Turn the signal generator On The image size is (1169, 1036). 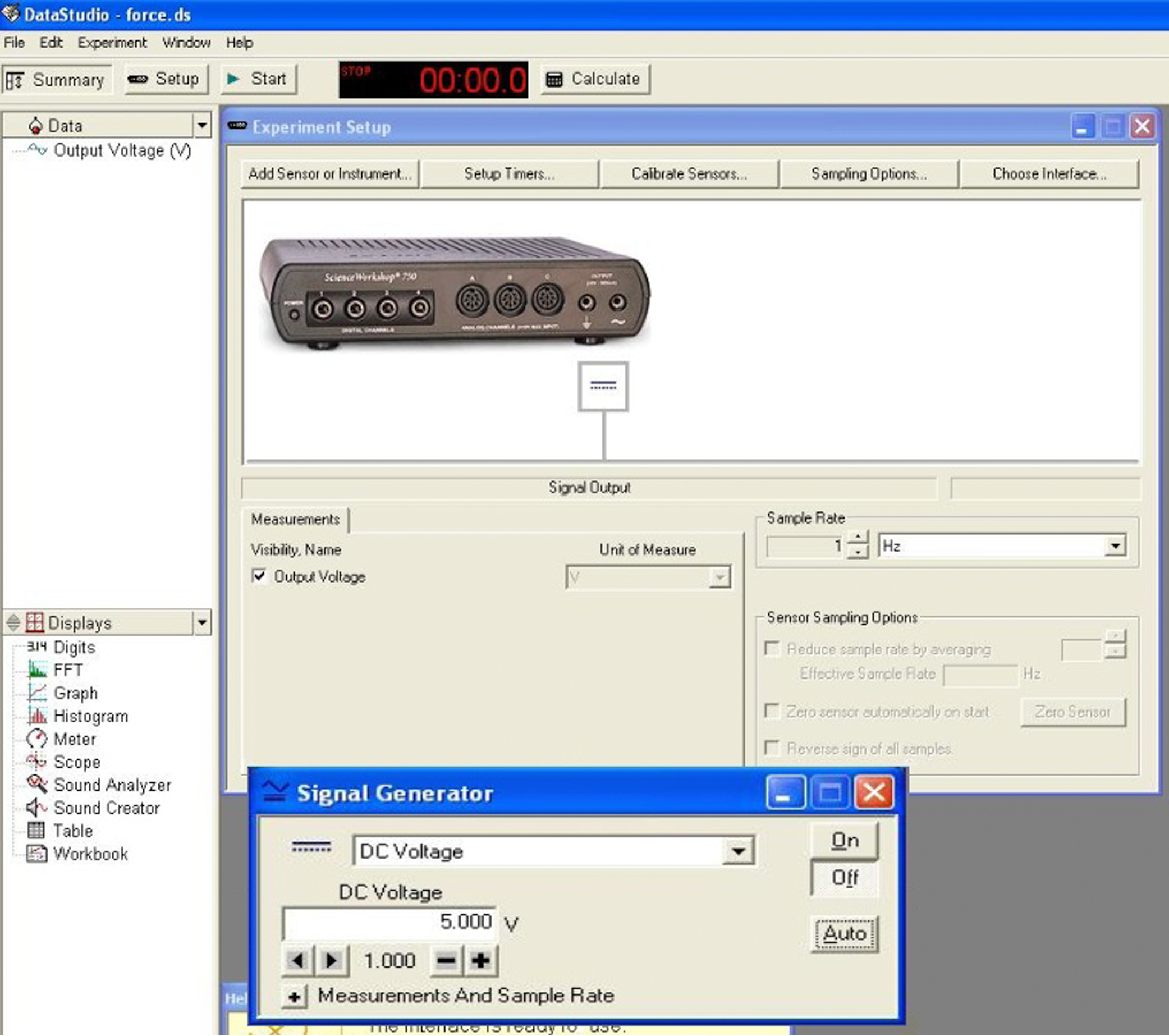pyautogui.click(x=844, y=840)
